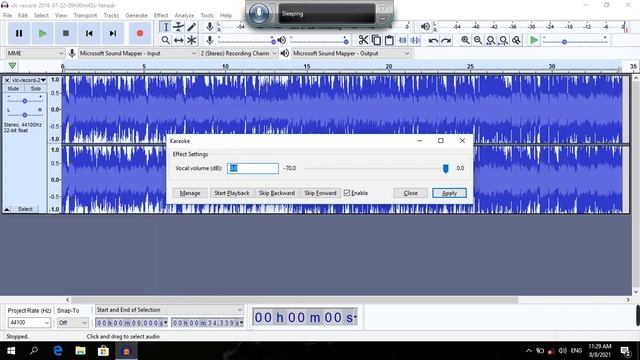Open the Effect menu
Image resolution: width=640 pixels, height=360 pixels.
(161, 15)
